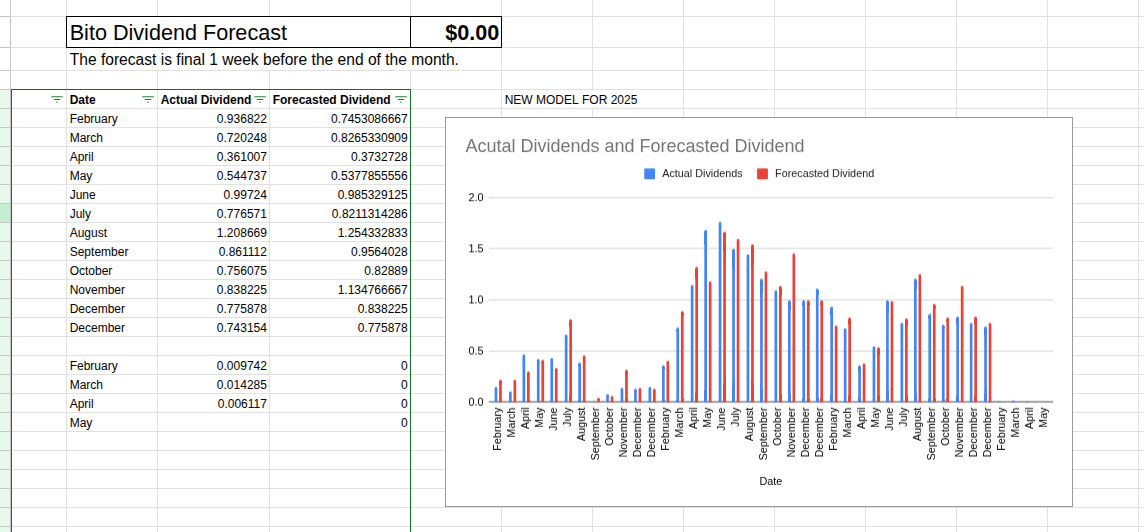Select cell with value 0.009742
Image resolution: width=1144 pixels, height=532 pixels.
tap(213, 366)
